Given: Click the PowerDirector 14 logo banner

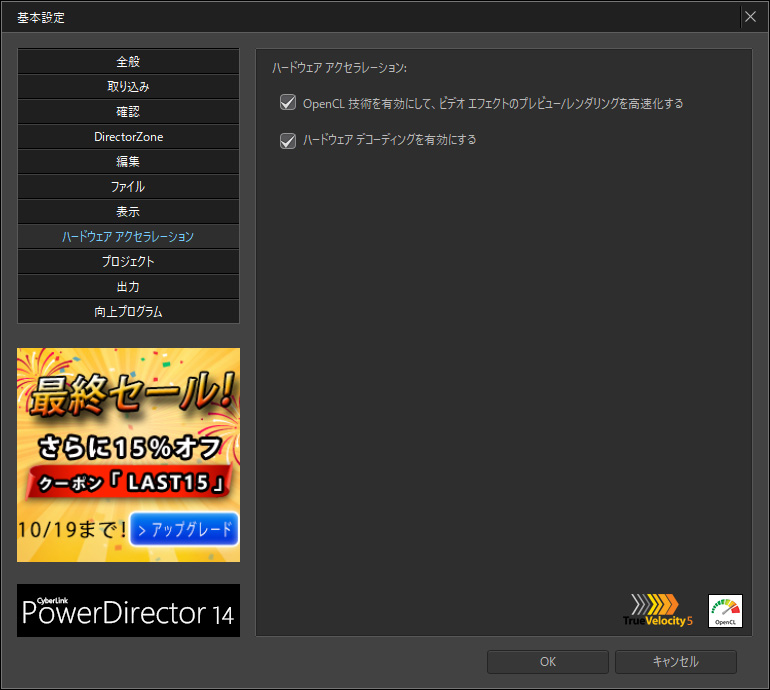Looking at the screenshot, I should coord(128,610).
